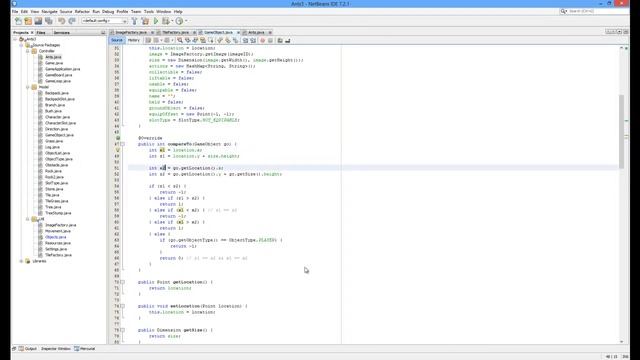640x360 pixels.
Task: Open the Navigate menu
Action: [x=49, y=12]
